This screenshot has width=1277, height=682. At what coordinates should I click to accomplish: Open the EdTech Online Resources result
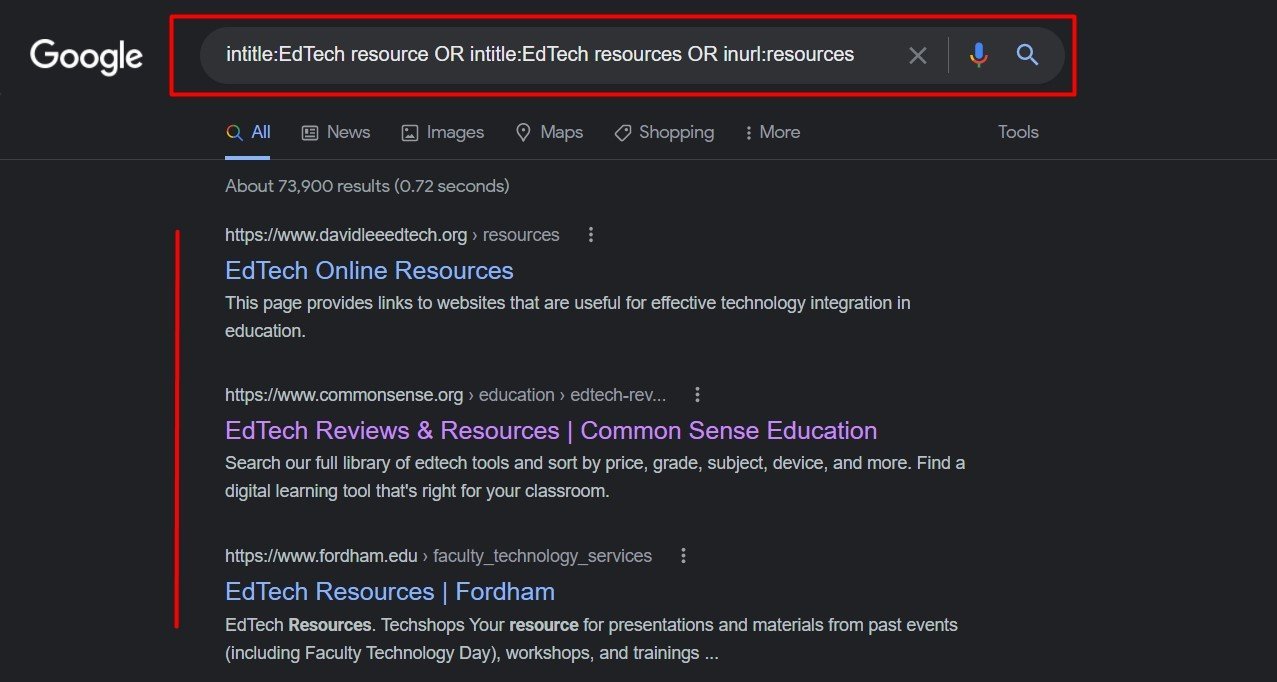368,270
